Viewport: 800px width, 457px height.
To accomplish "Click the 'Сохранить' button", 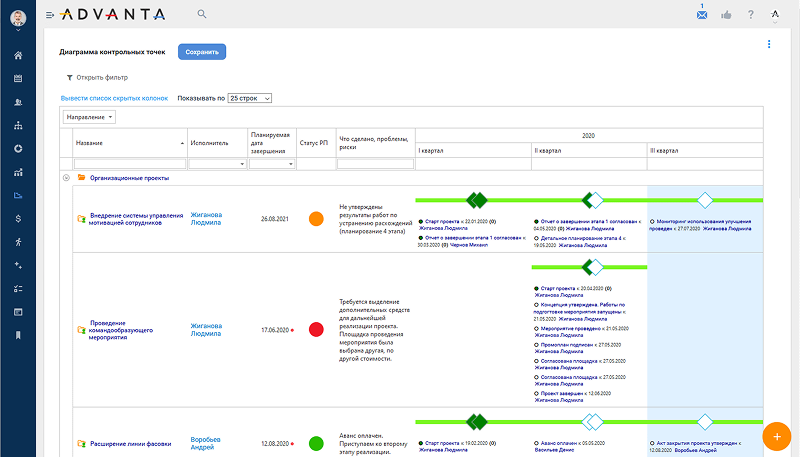I will (202, 52).
